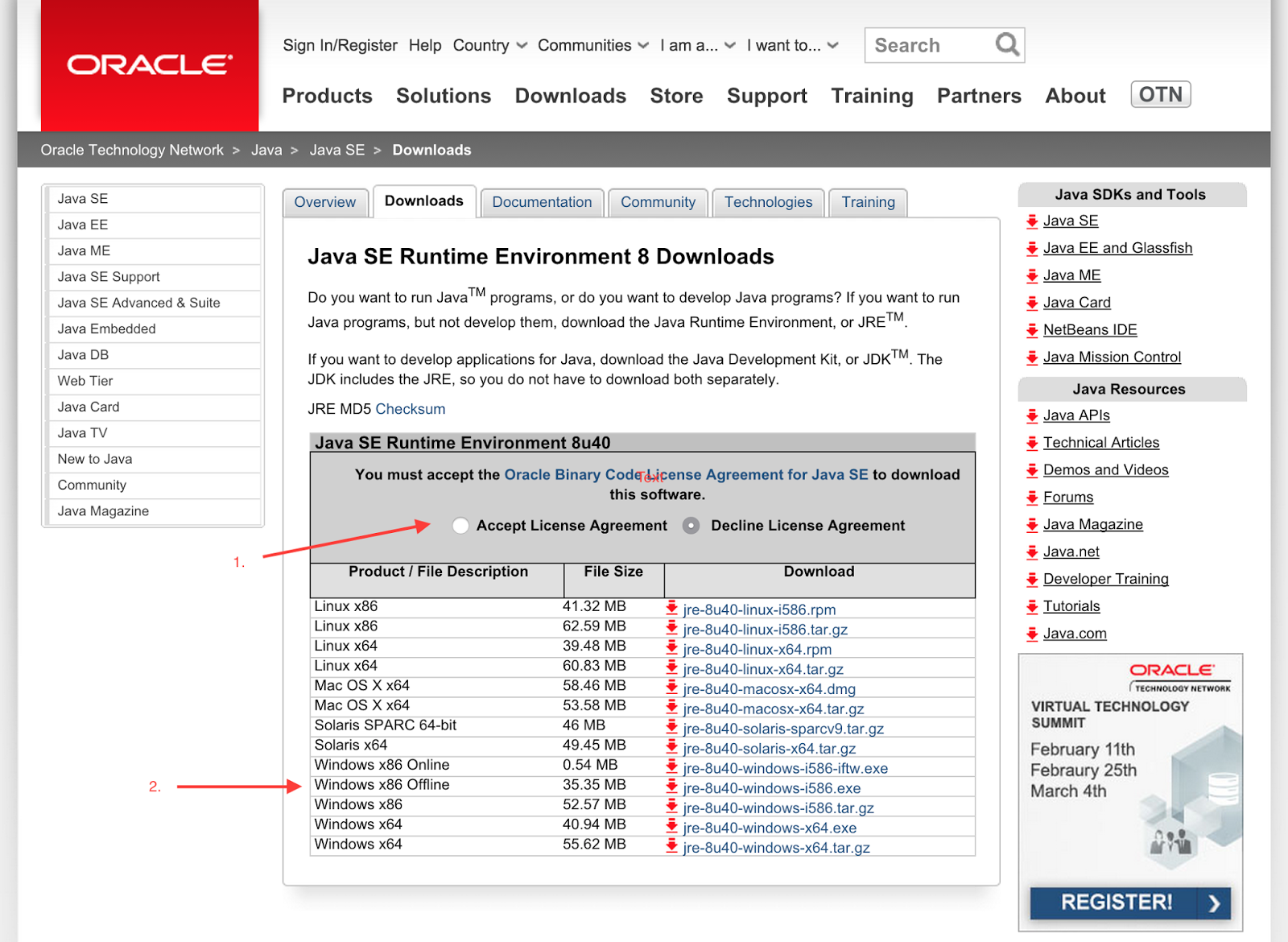This screenshot has height=942, width=1288.
Task: Select Decline License Agreement
Action: click(691, 525)
